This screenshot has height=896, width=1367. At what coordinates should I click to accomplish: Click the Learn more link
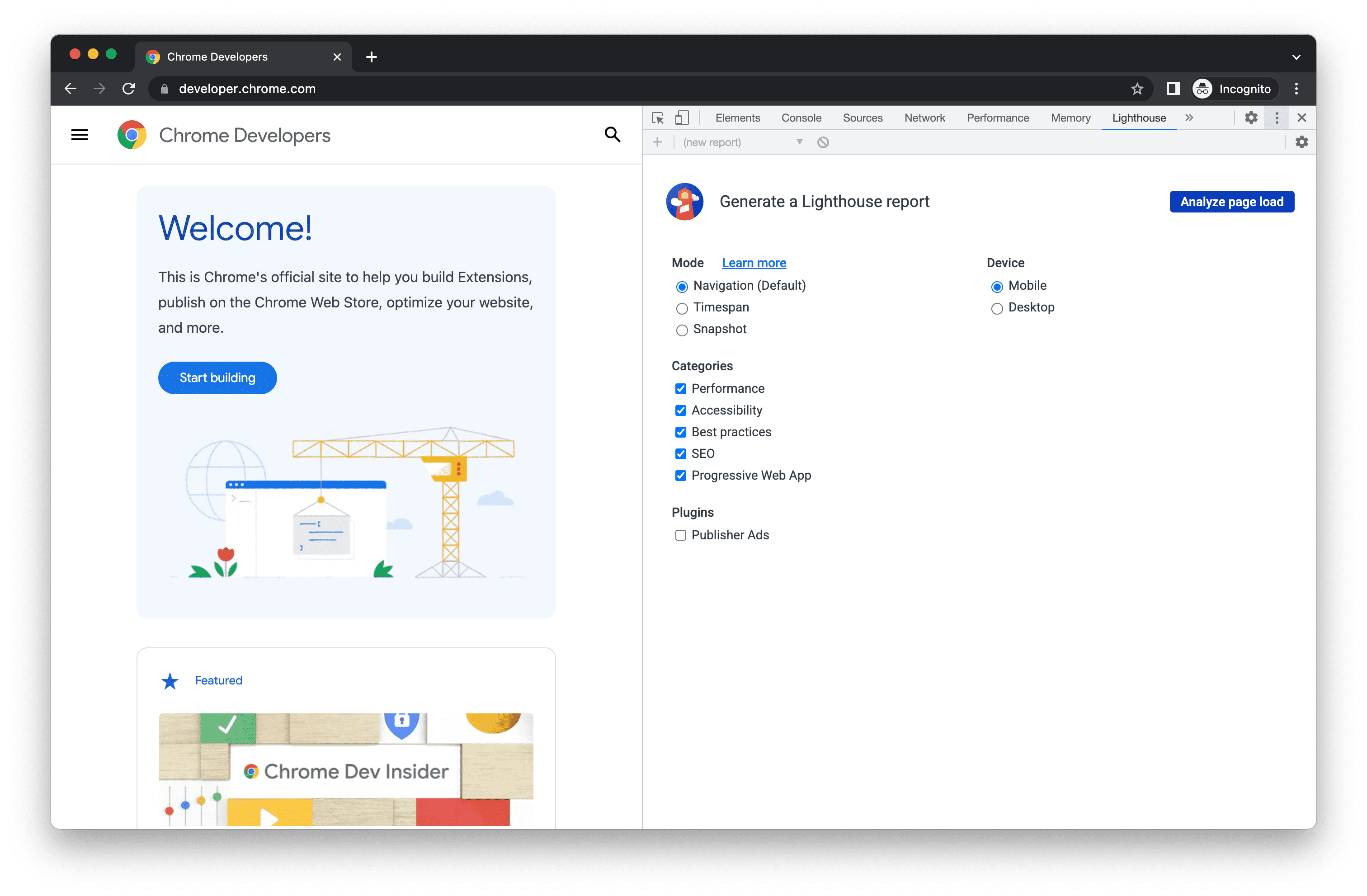[x=754, y=263]
